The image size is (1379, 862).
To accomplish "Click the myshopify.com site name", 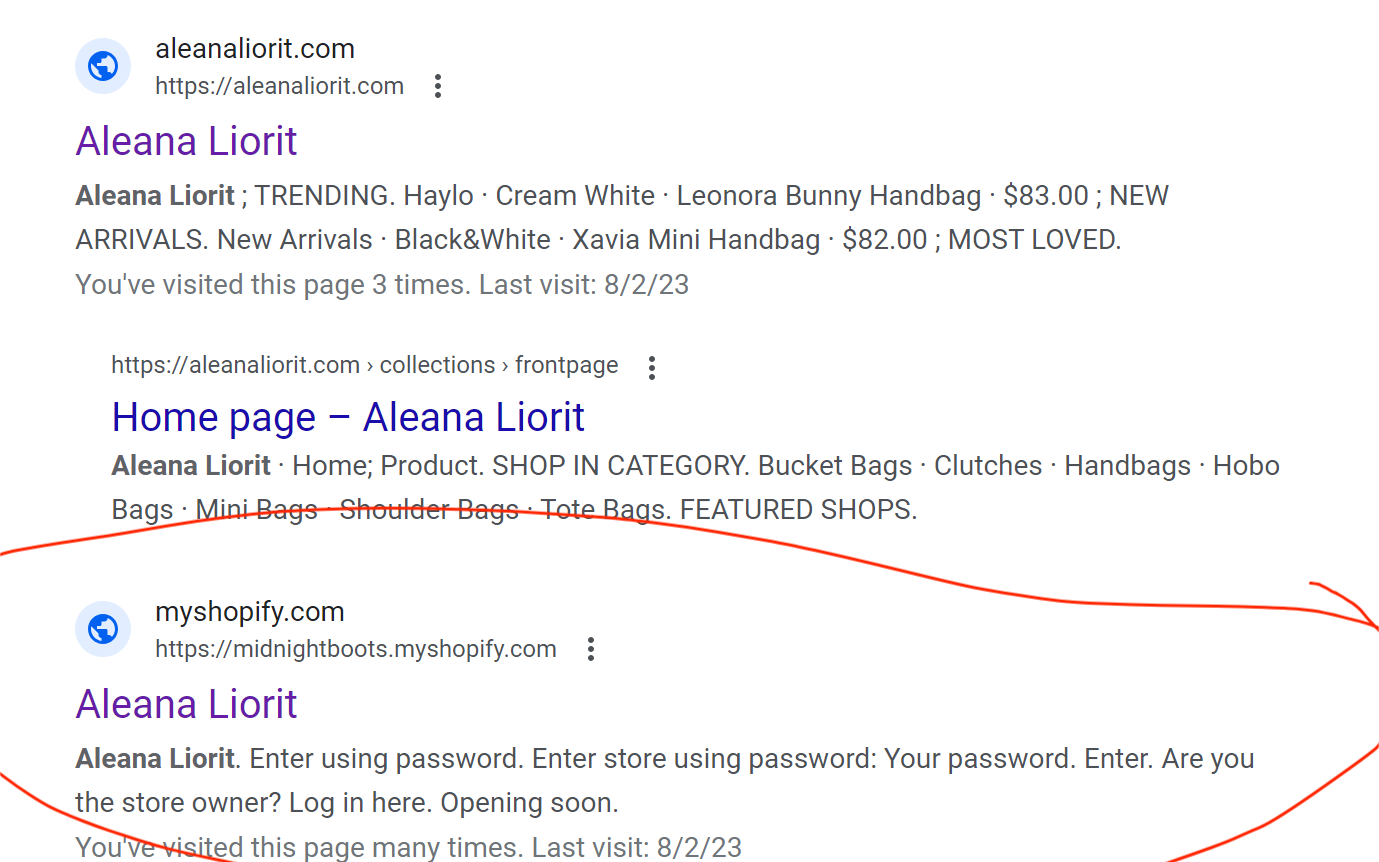I will point(249,611).
